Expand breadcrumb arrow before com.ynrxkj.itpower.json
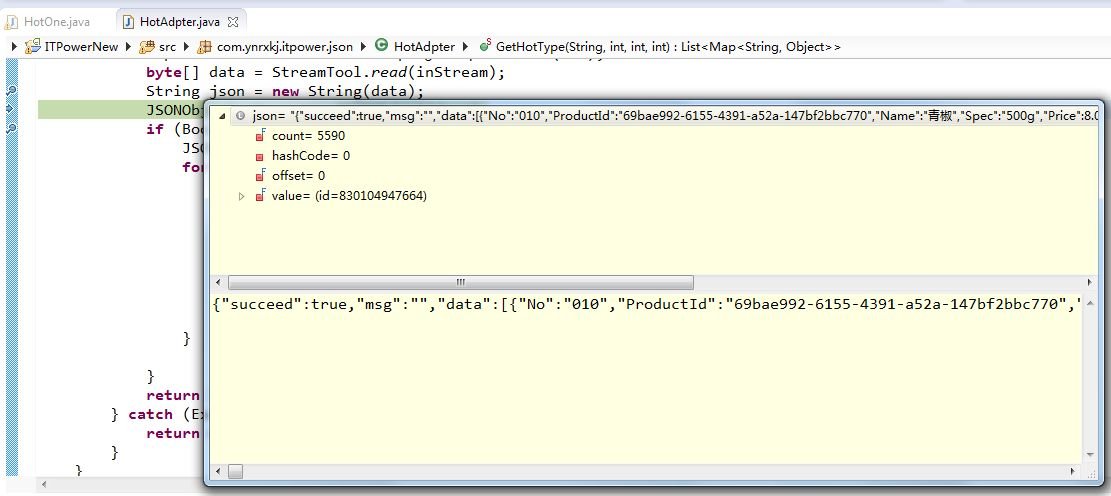Image resolution: width=1111 pixels, height=496 pixels. (x=186, y=47)
